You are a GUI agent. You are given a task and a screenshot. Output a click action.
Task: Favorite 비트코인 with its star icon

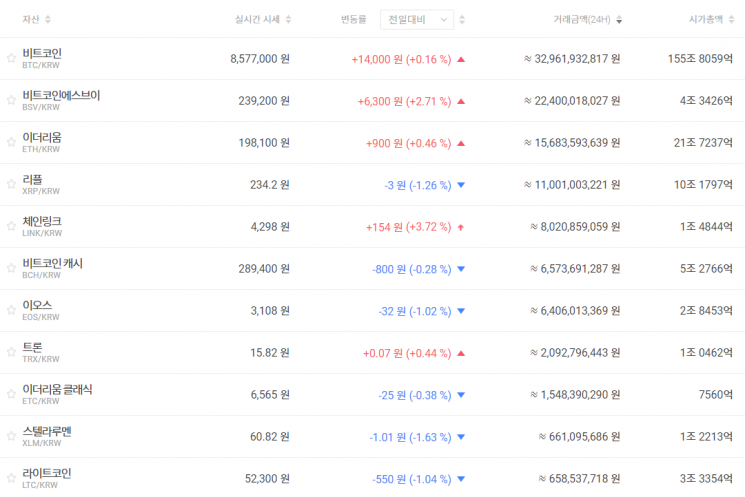11,58
